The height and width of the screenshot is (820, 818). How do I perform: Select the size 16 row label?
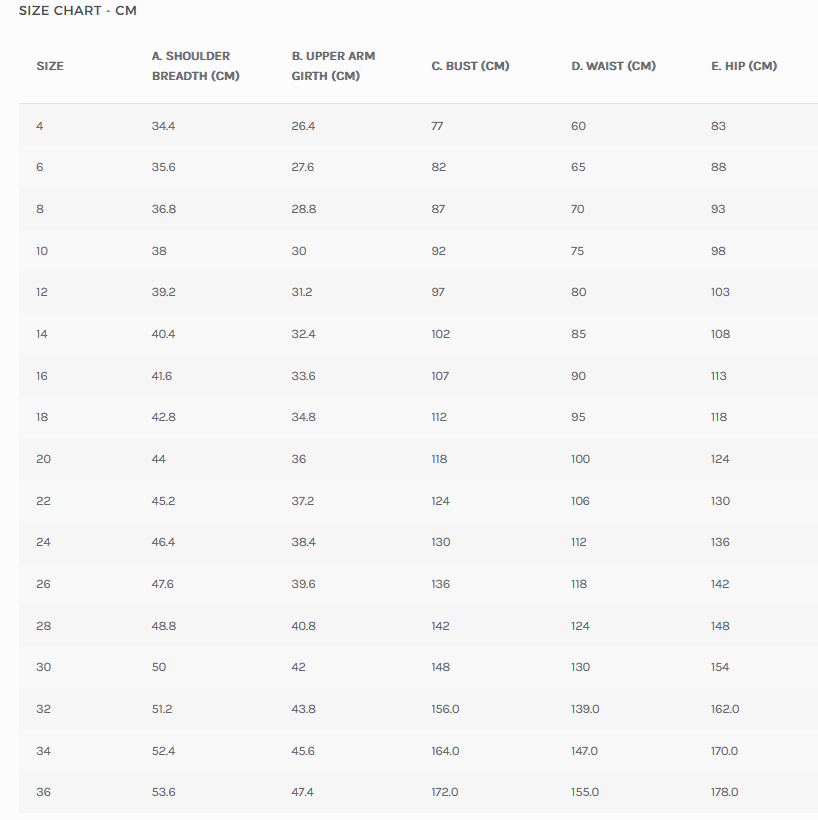click(42, 376)
